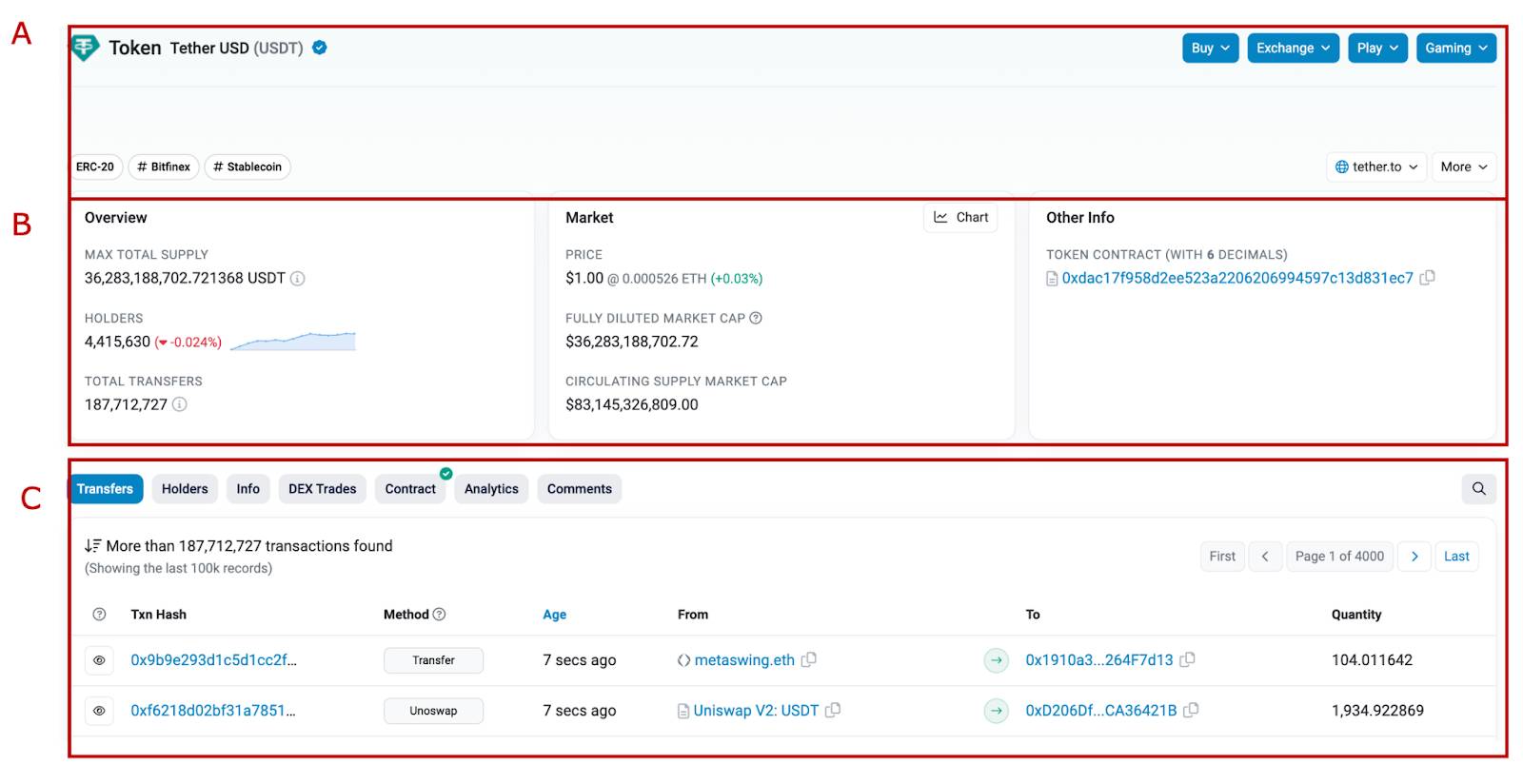Copy the Uniswap V2: USDT address

pos(833,710)
